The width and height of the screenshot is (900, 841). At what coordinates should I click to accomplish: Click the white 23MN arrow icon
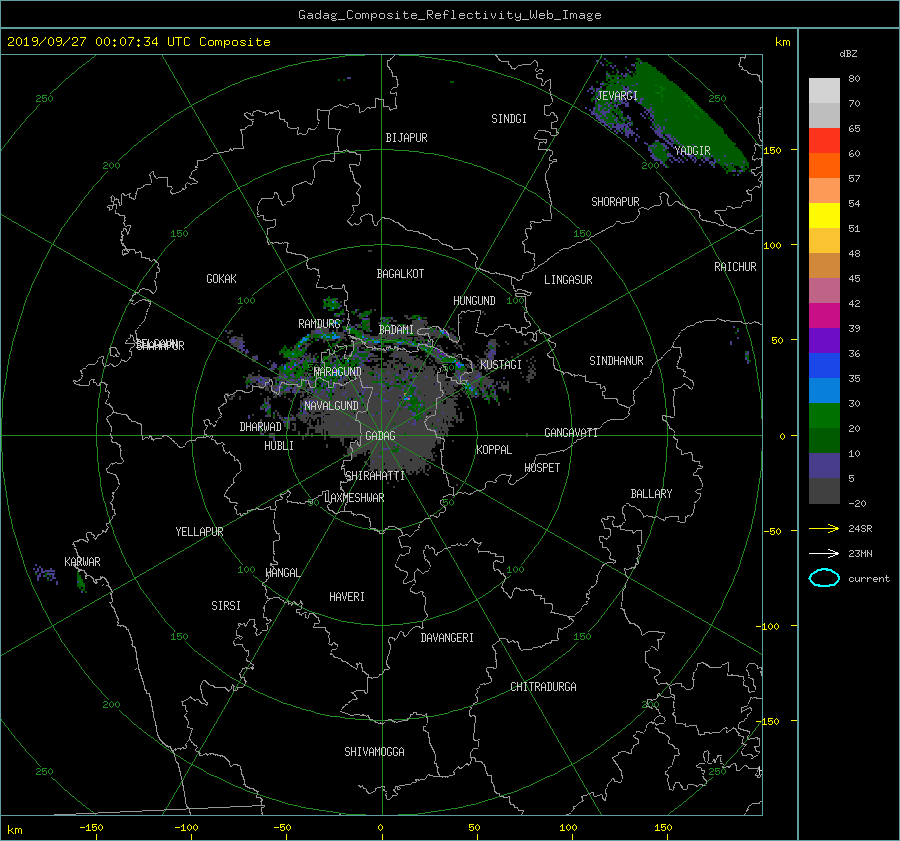824,553
